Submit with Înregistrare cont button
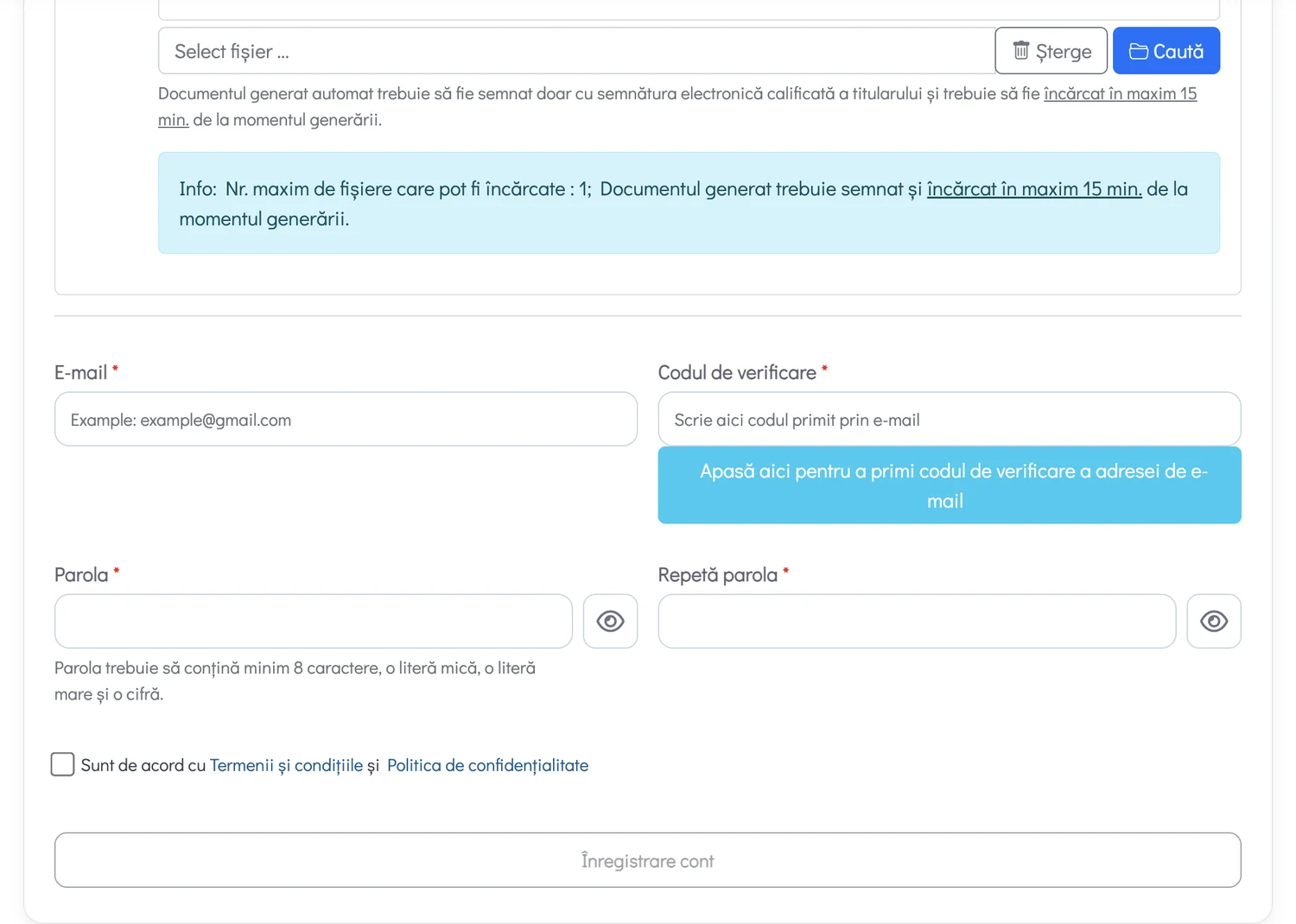The image size is (1296, 924). (x=648, y=860)
